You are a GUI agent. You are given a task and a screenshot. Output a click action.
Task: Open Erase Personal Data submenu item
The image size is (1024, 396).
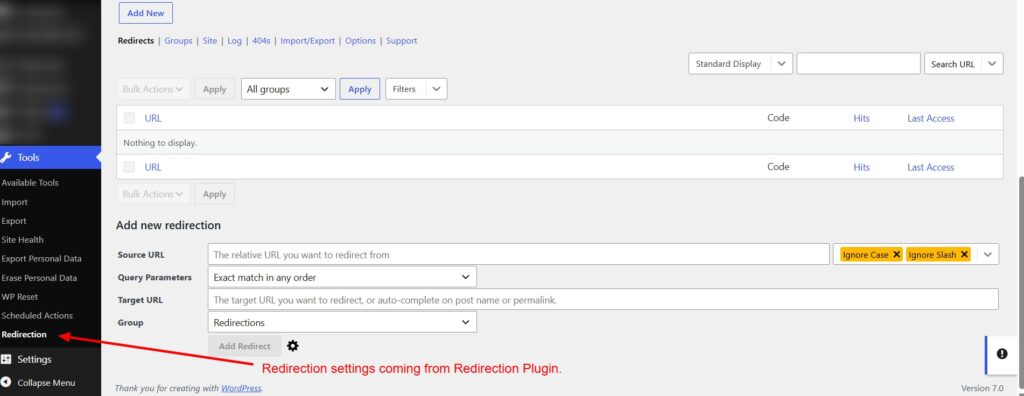(x=39, y=278)
